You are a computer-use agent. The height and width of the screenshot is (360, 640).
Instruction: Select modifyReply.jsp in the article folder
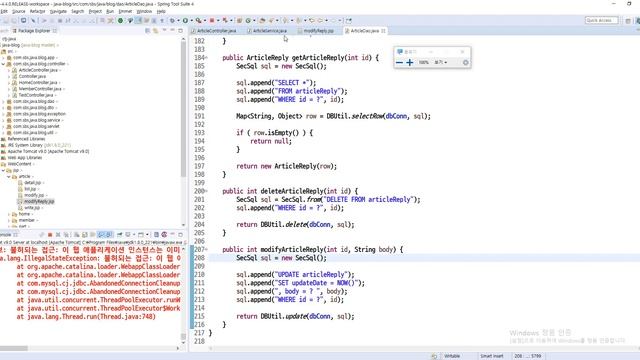click(39, 201)
